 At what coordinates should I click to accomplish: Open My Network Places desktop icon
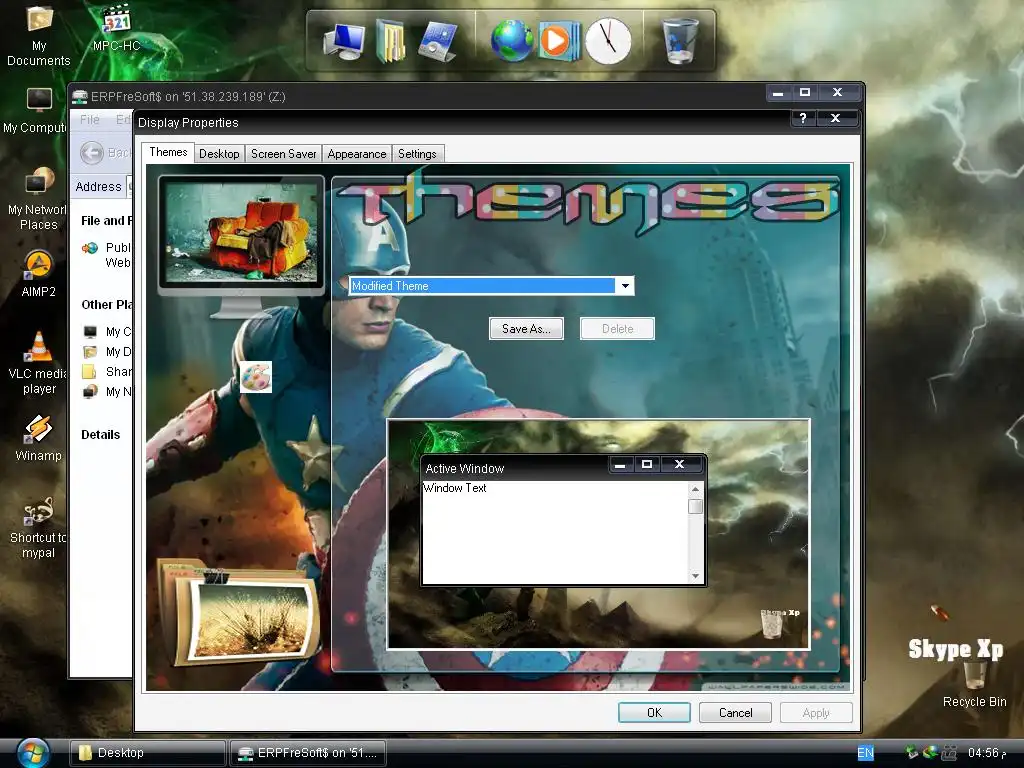[37, 200]
